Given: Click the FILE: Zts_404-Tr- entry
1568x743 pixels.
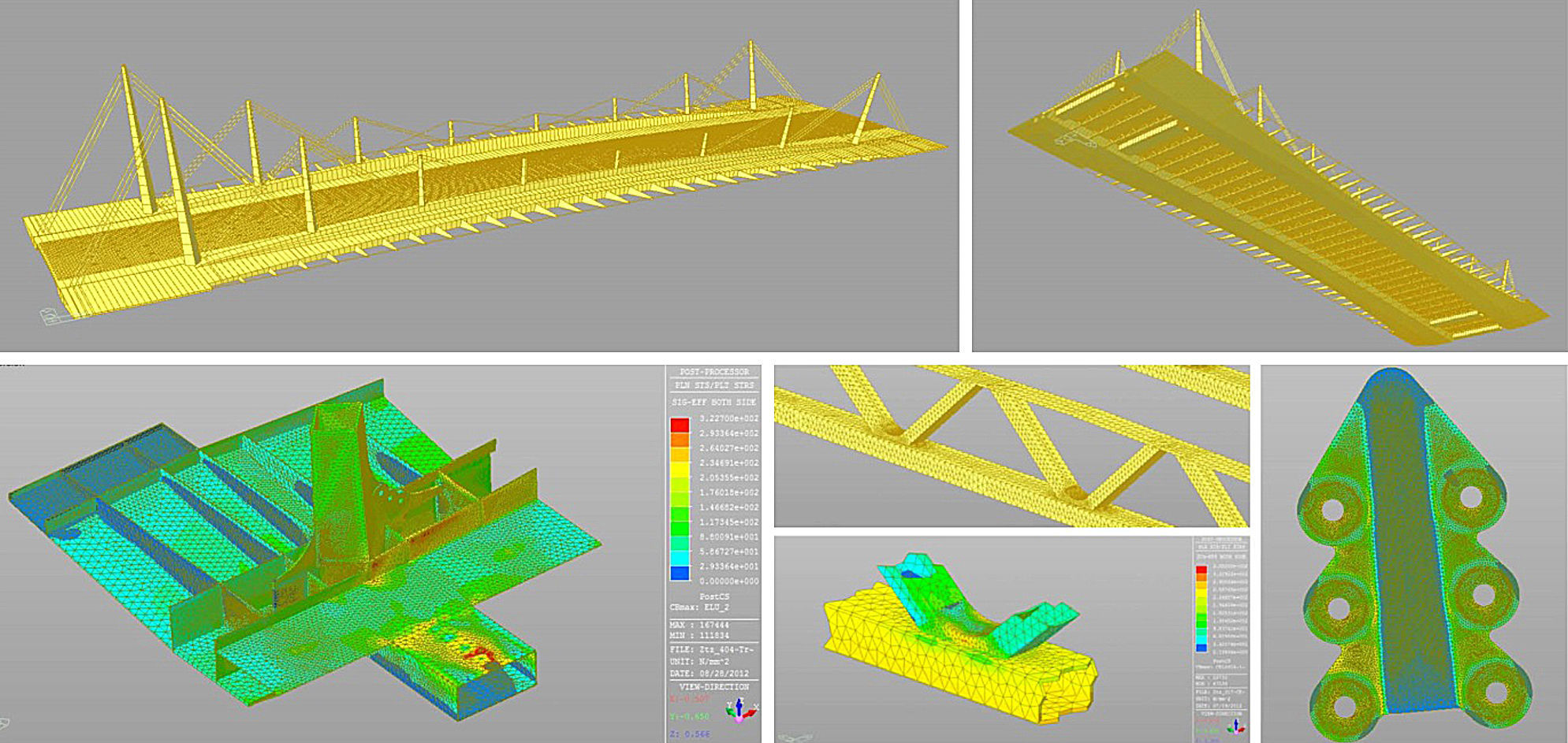Looking at the screenshot, I should tap(711, 650).
